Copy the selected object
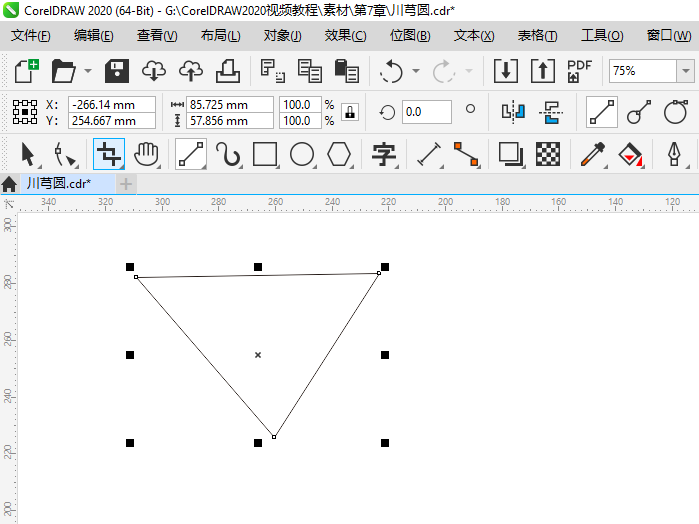 coord(309,70)
